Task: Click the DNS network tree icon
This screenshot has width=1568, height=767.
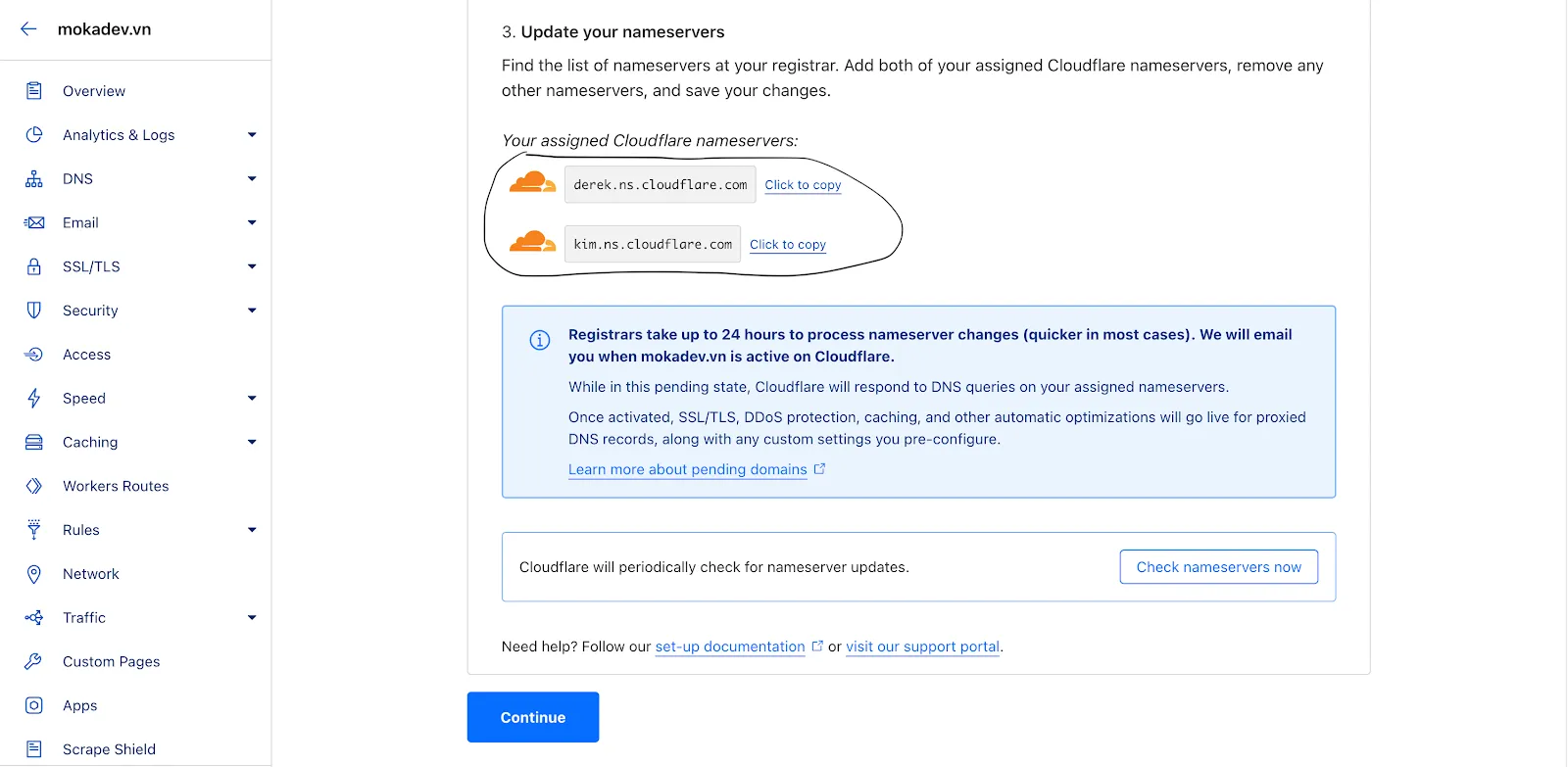Action: pos(34,179)
